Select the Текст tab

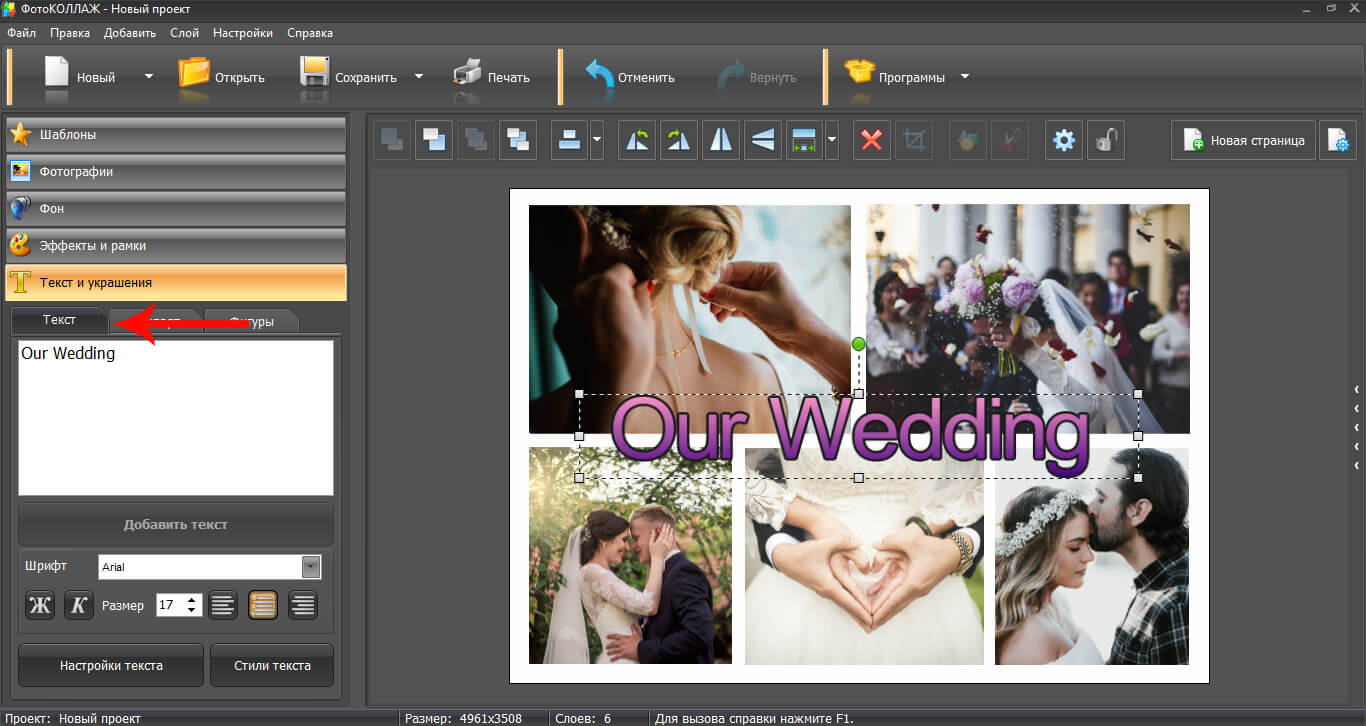59,320
